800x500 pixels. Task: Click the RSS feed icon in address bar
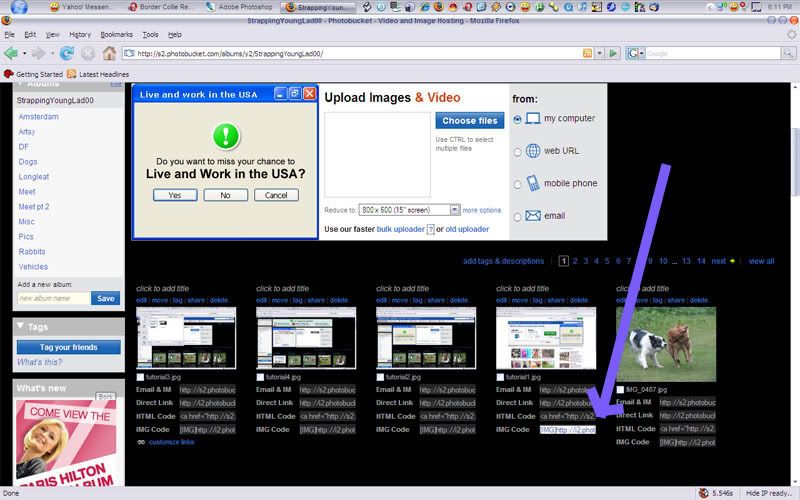[587, 53]
